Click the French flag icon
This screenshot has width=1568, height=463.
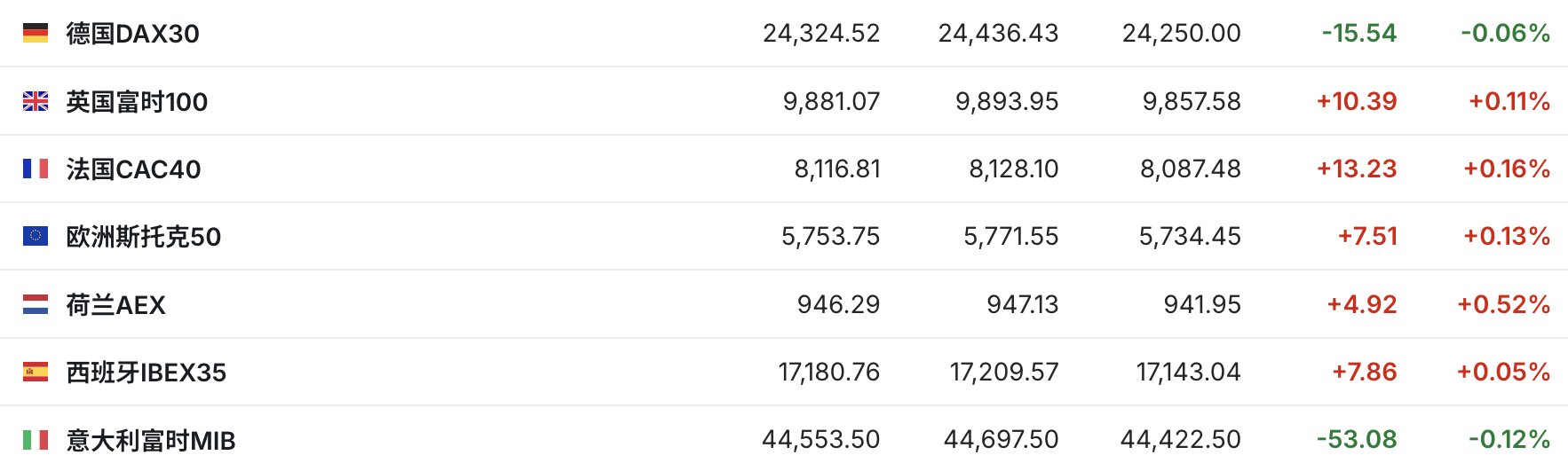pos(36,169)
